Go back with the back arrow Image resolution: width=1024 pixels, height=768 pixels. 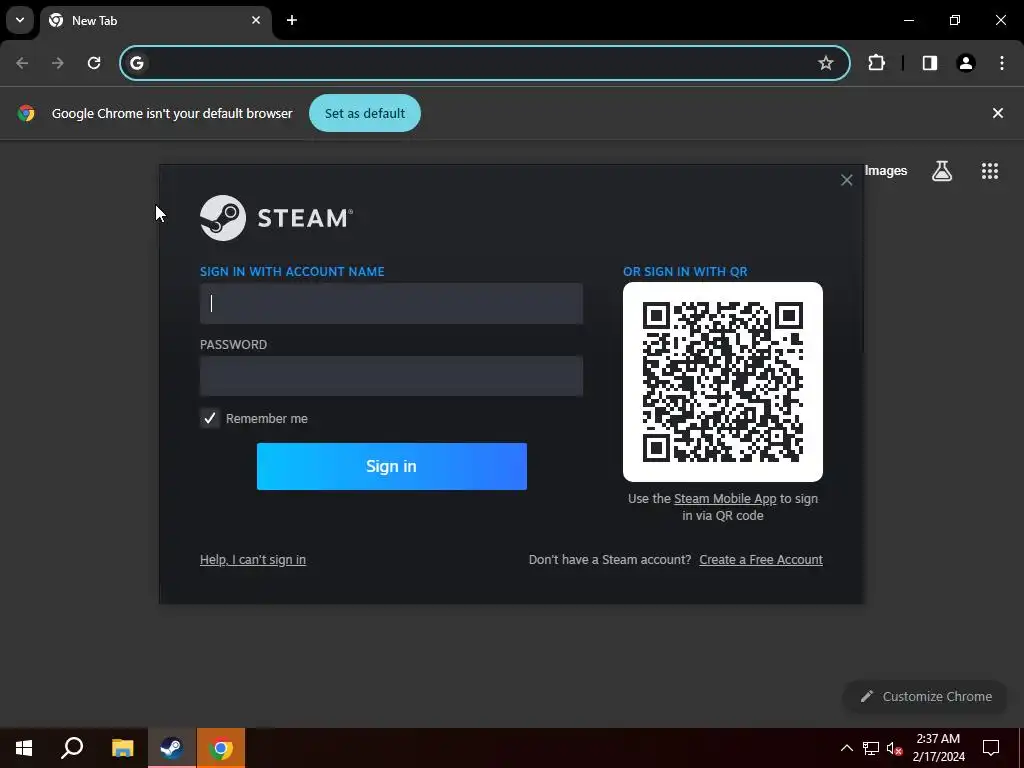[22, 63]
